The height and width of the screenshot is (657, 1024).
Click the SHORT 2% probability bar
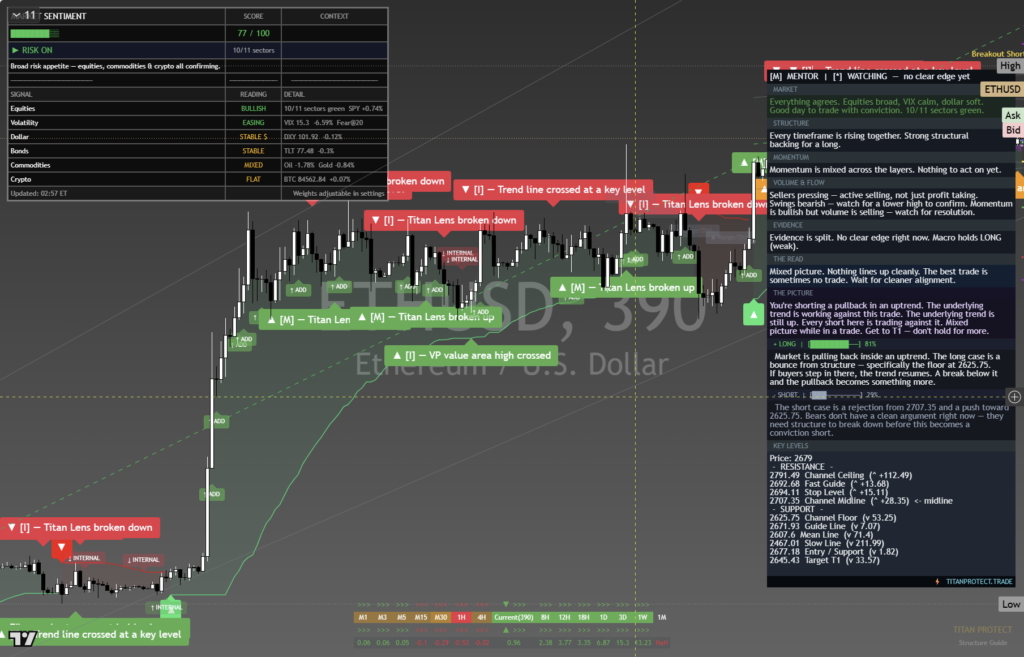835,395
